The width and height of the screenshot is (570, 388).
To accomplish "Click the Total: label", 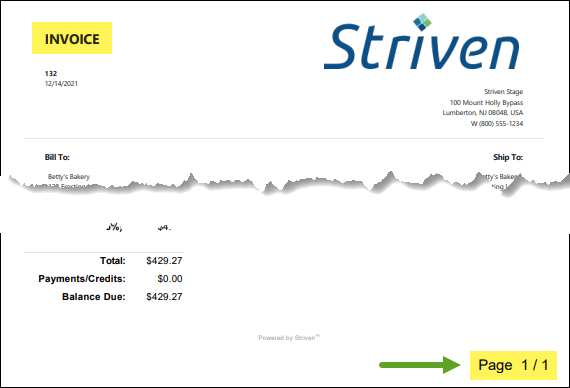I will coord(113,261).
